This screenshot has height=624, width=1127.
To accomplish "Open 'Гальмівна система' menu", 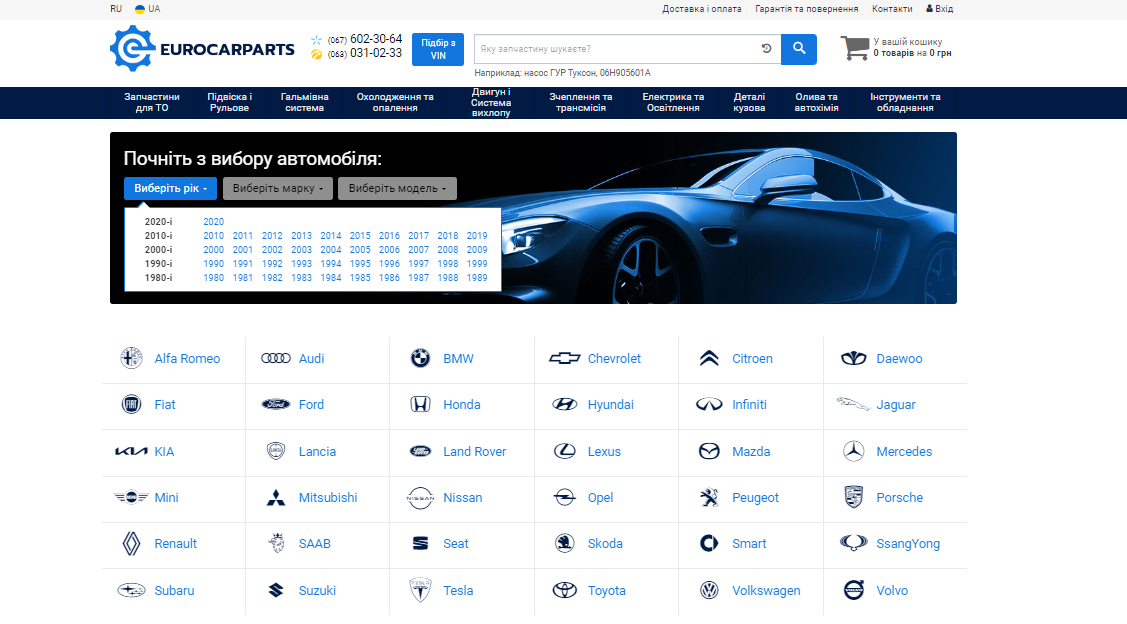I will pos(304,103).
